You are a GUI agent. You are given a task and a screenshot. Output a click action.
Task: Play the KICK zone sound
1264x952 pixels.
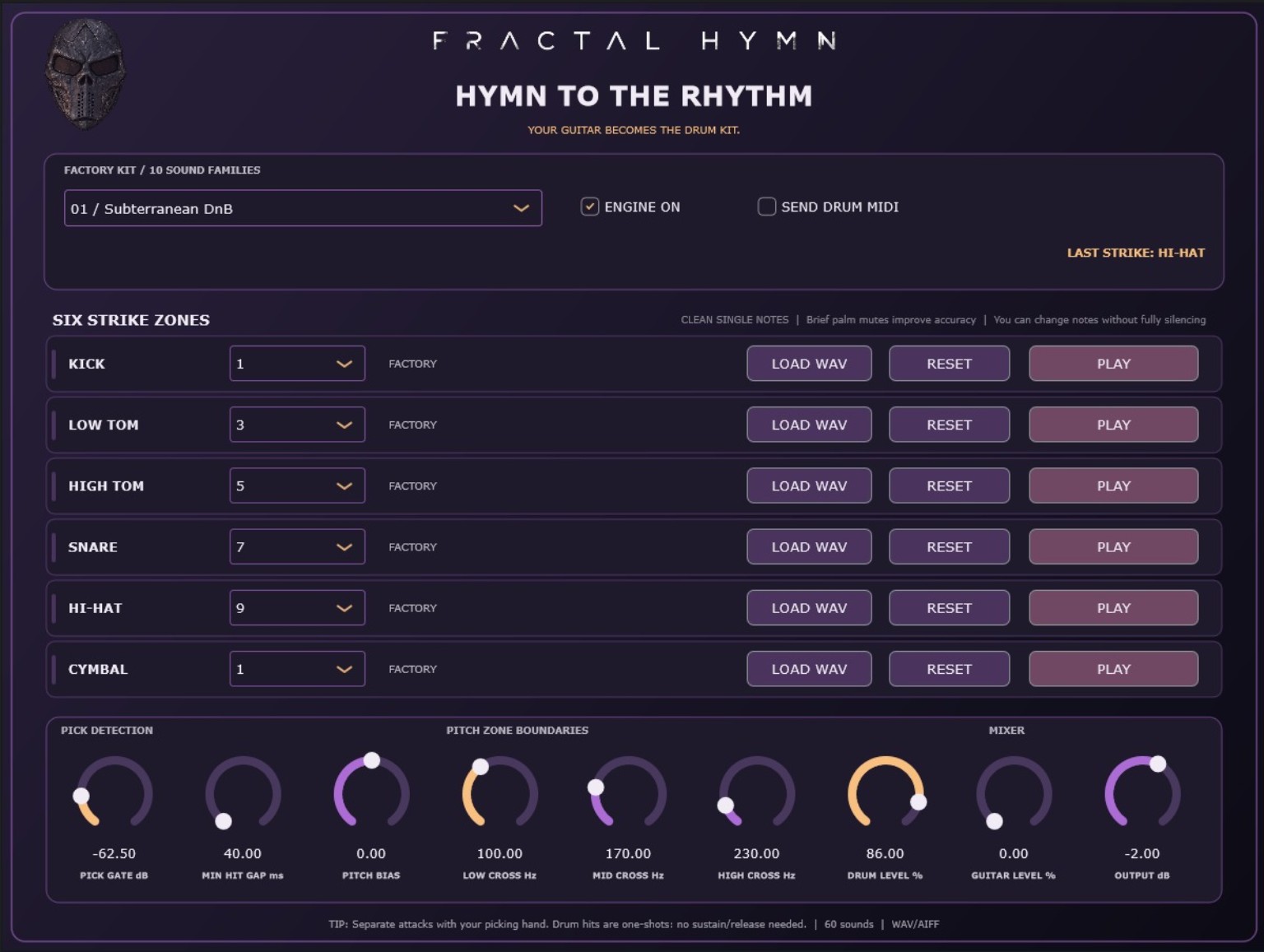(1113, 364)
